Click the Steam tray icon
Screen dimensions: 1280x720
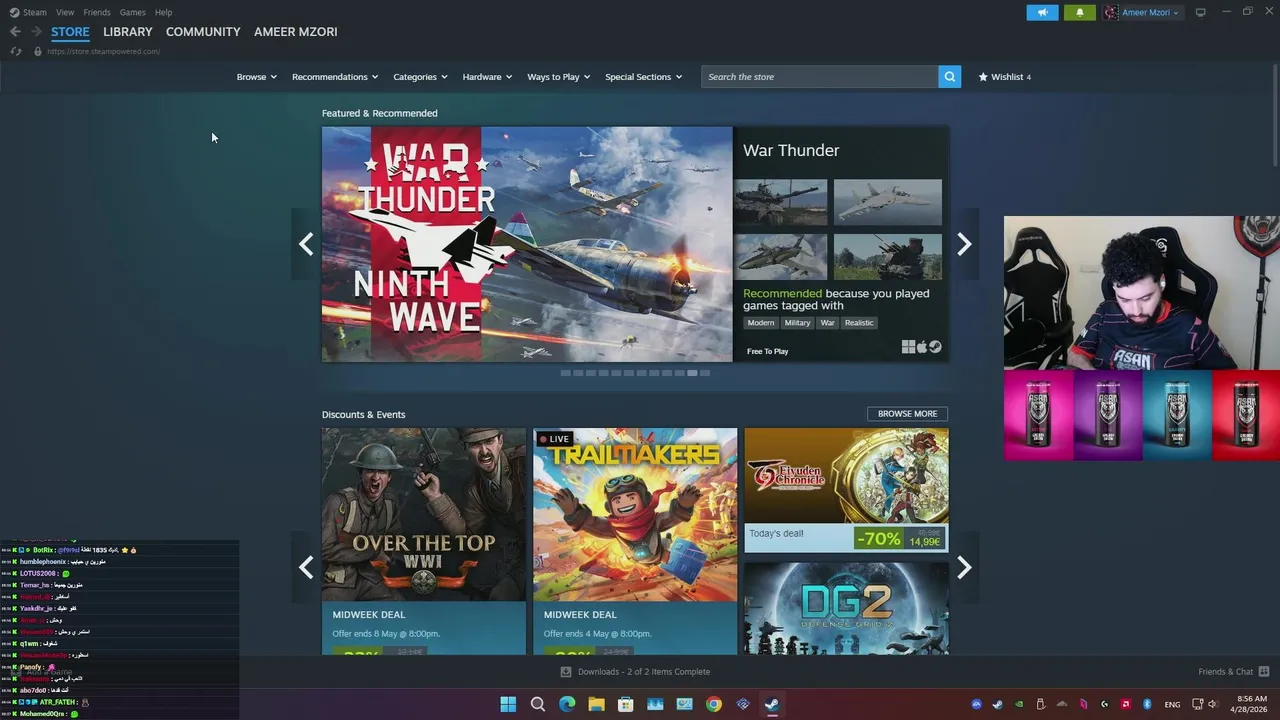pos(997,704)
